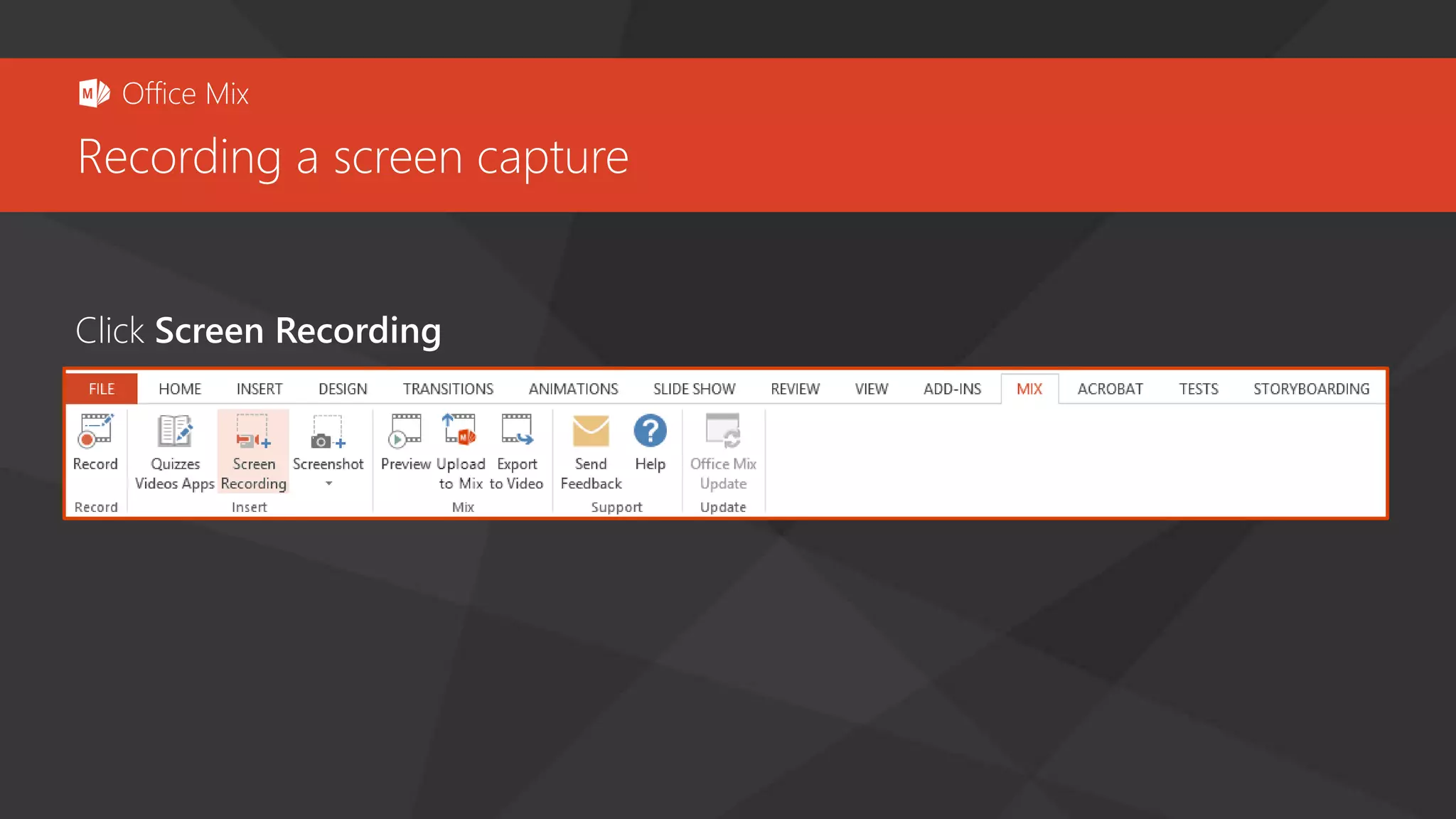Open the FILE tab
Screen dimensions: 1456x819
(102, 389)
